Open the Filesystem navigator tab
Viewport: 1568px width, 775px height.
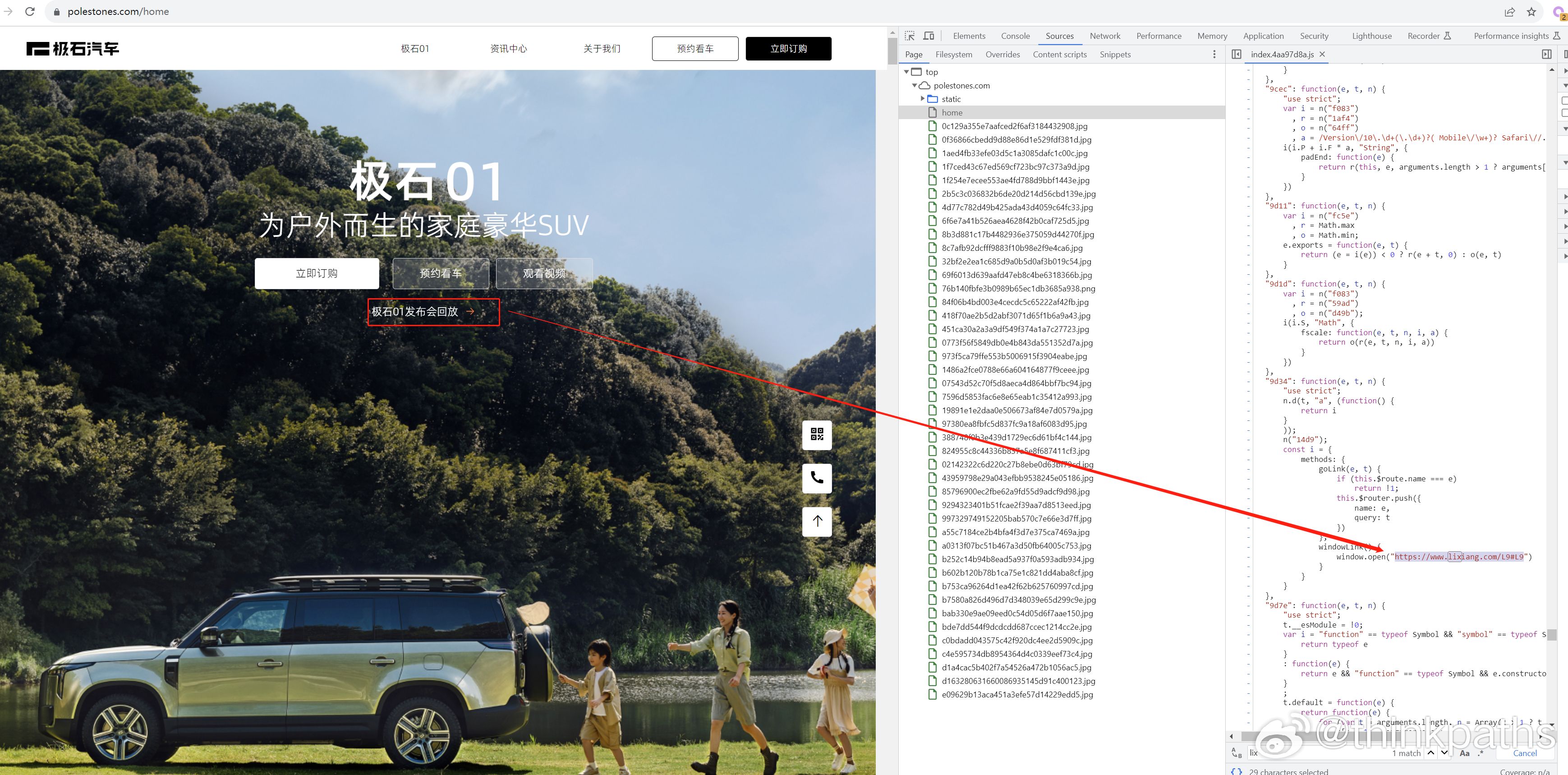click(953, 54)
